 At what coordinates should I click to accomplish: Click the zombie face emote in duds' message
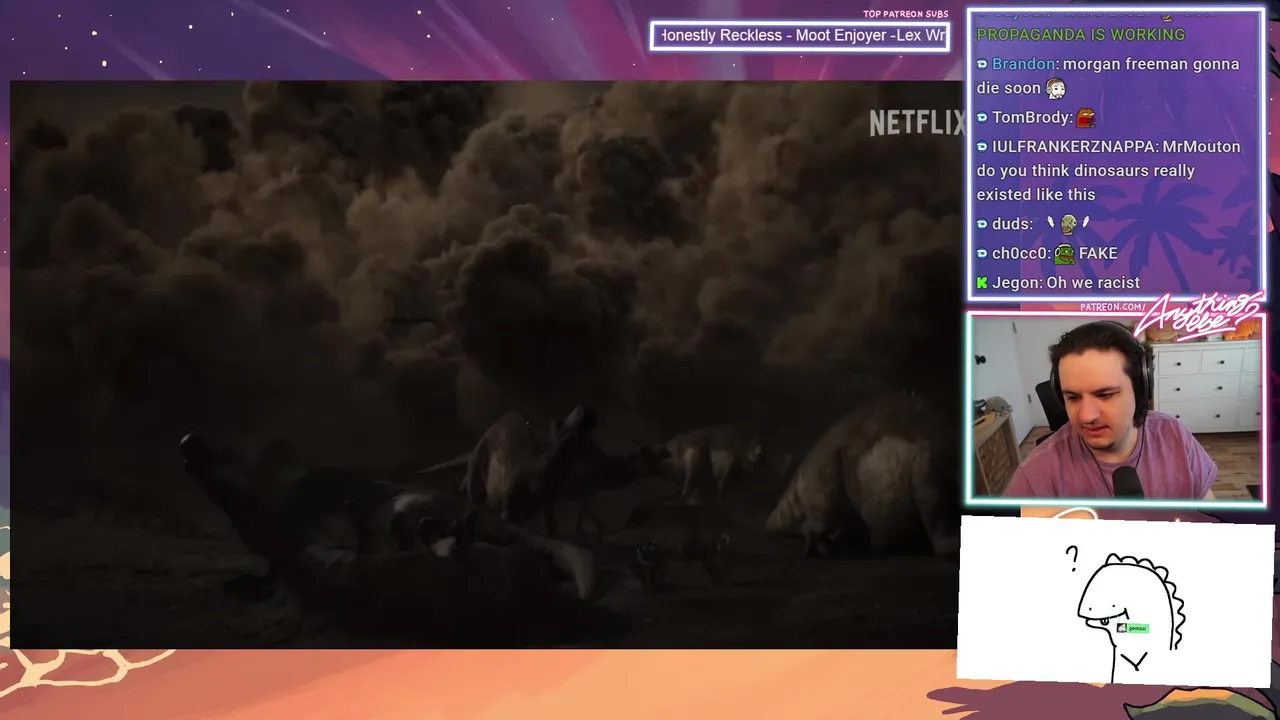(x=1068, y=224)
